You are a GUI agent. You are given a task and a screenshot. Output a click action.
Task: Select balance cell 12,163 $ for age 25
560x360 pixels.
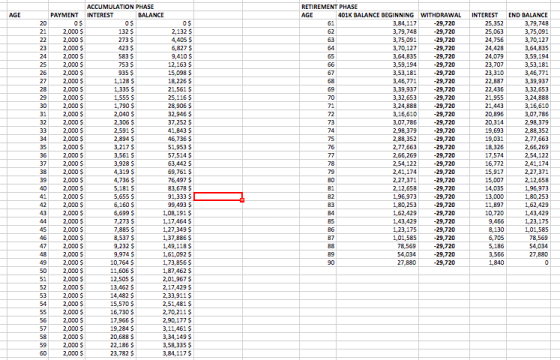point(164,65)
